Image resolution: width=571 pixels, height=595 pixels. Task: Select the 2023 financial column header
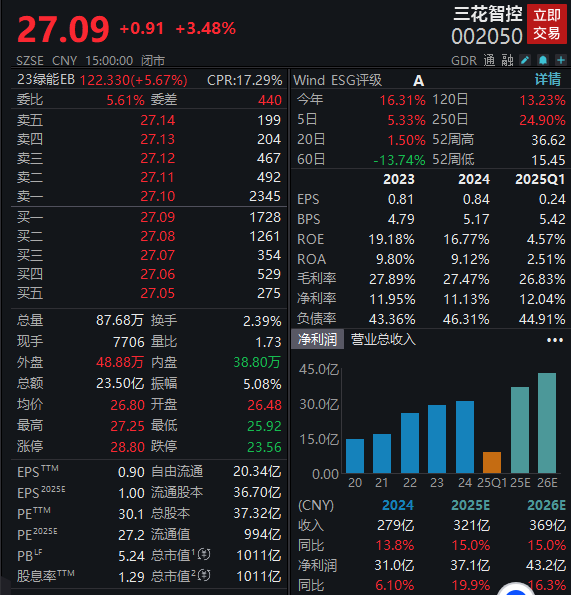coord(399,179)
